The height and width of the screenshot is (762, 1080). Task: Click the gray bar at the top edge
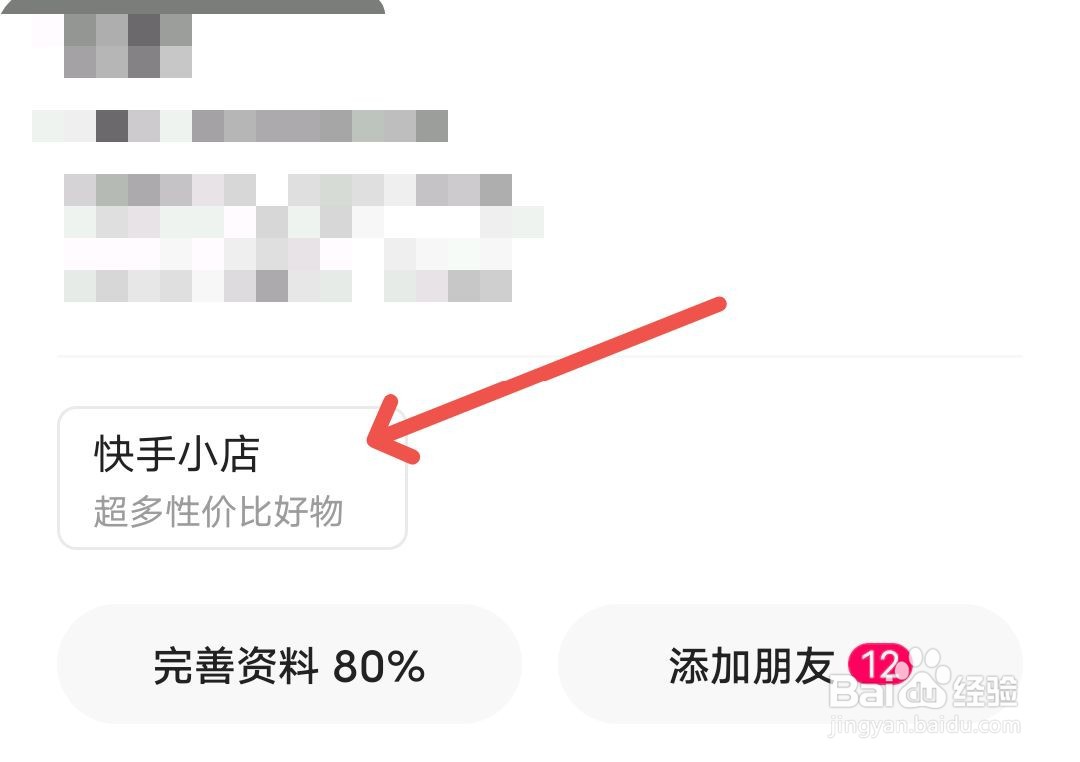click(192, 7)
